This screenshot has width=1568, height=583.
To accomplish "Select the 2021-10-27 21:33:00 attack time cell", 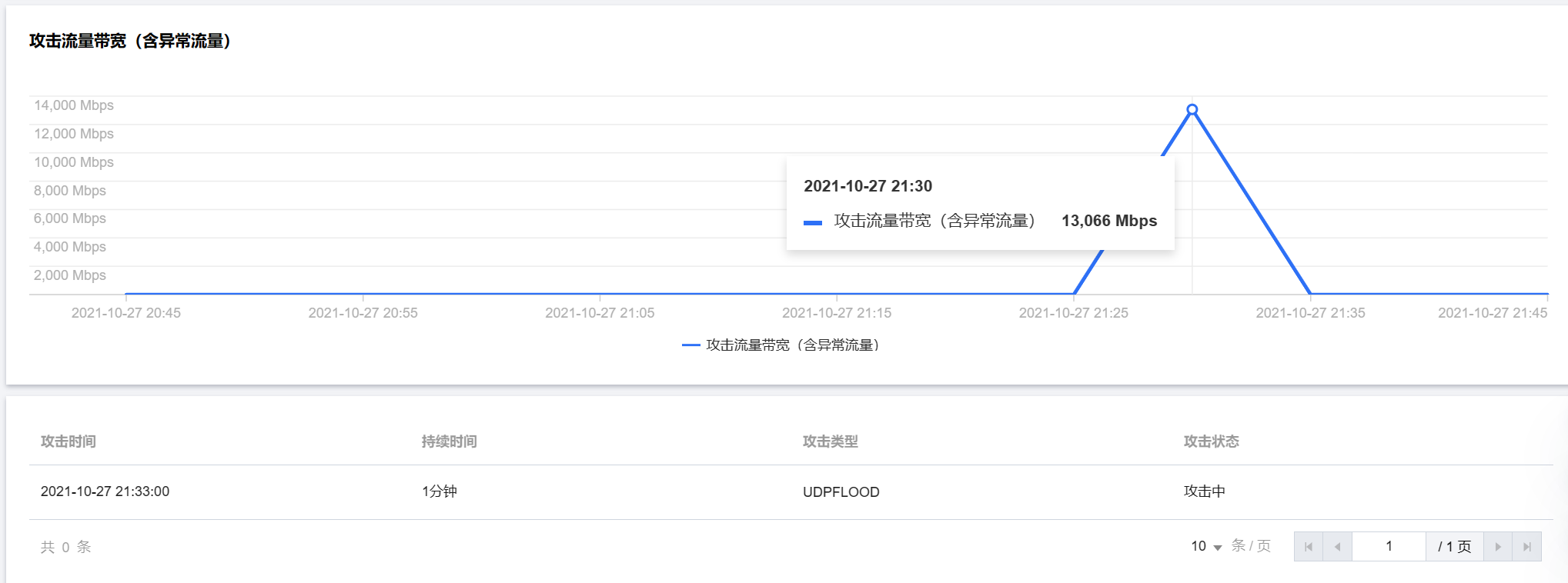I will [x=105, y=491].
